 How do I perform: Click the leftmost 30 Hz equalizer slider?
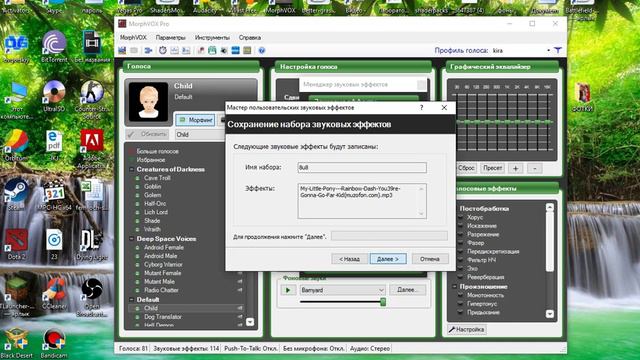(x=457, y=122)
